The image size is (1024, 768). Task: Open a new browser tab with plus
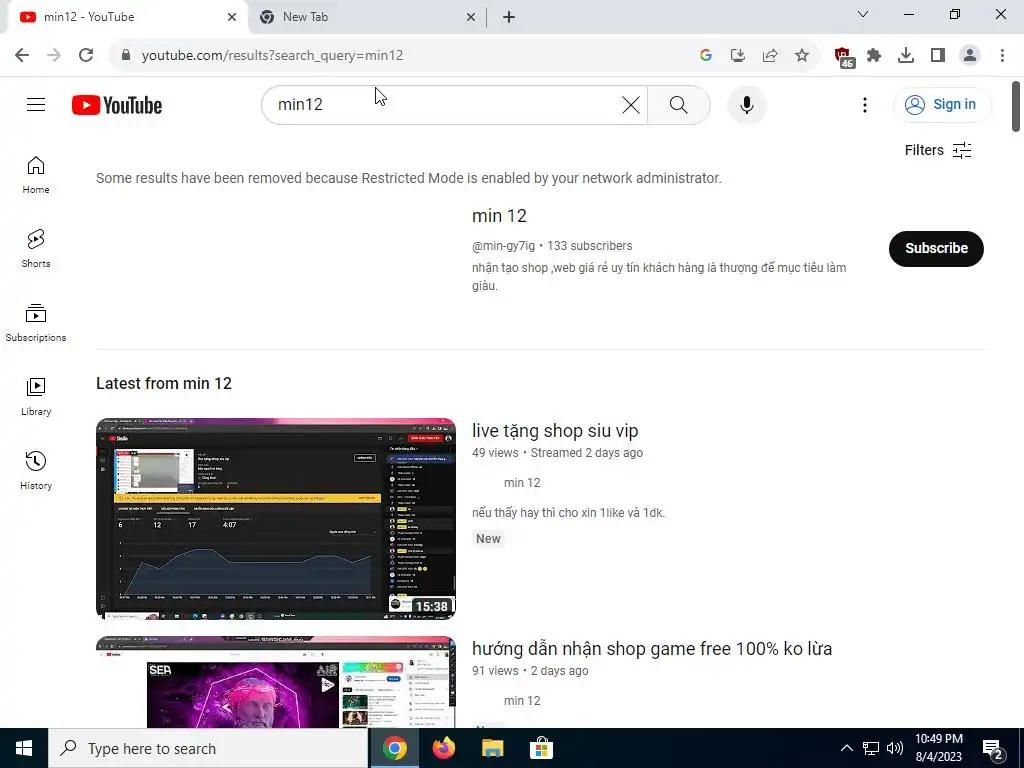509,17
